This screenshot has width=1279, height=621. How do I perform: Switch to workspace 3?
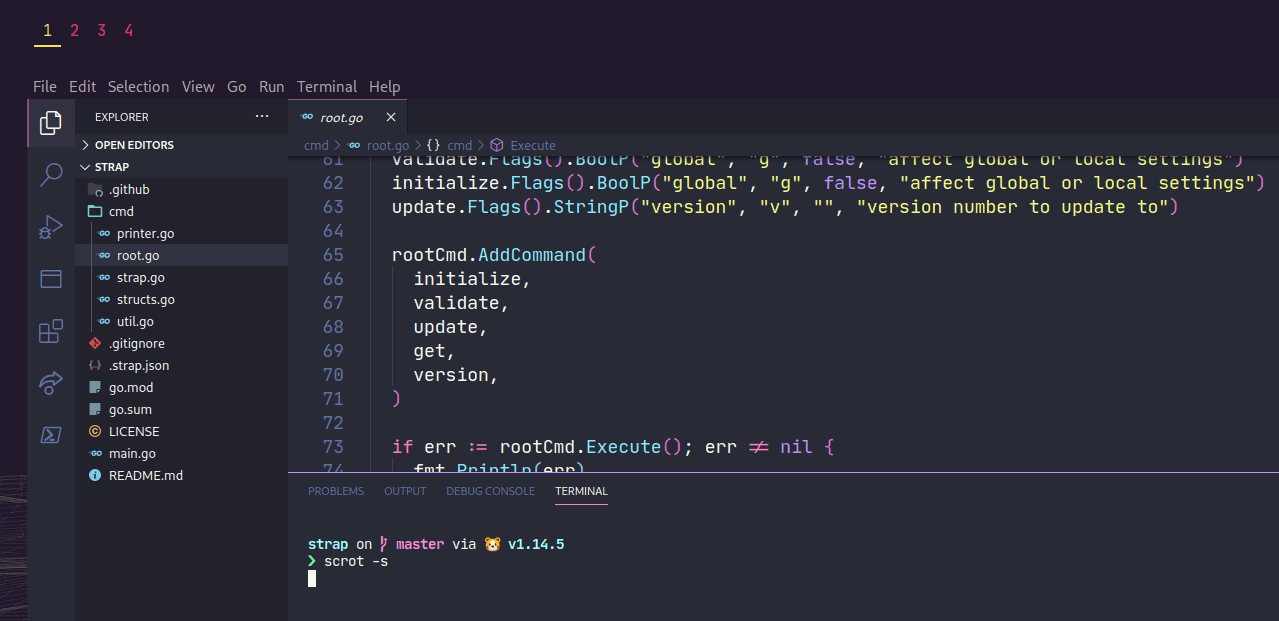(x=101, y=30)
